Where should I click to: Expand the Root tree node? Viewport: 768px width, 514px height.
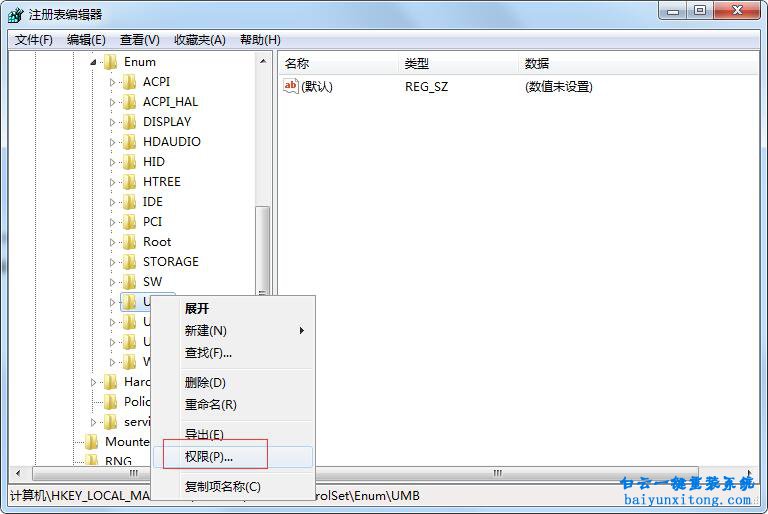(x=112, y=243)
